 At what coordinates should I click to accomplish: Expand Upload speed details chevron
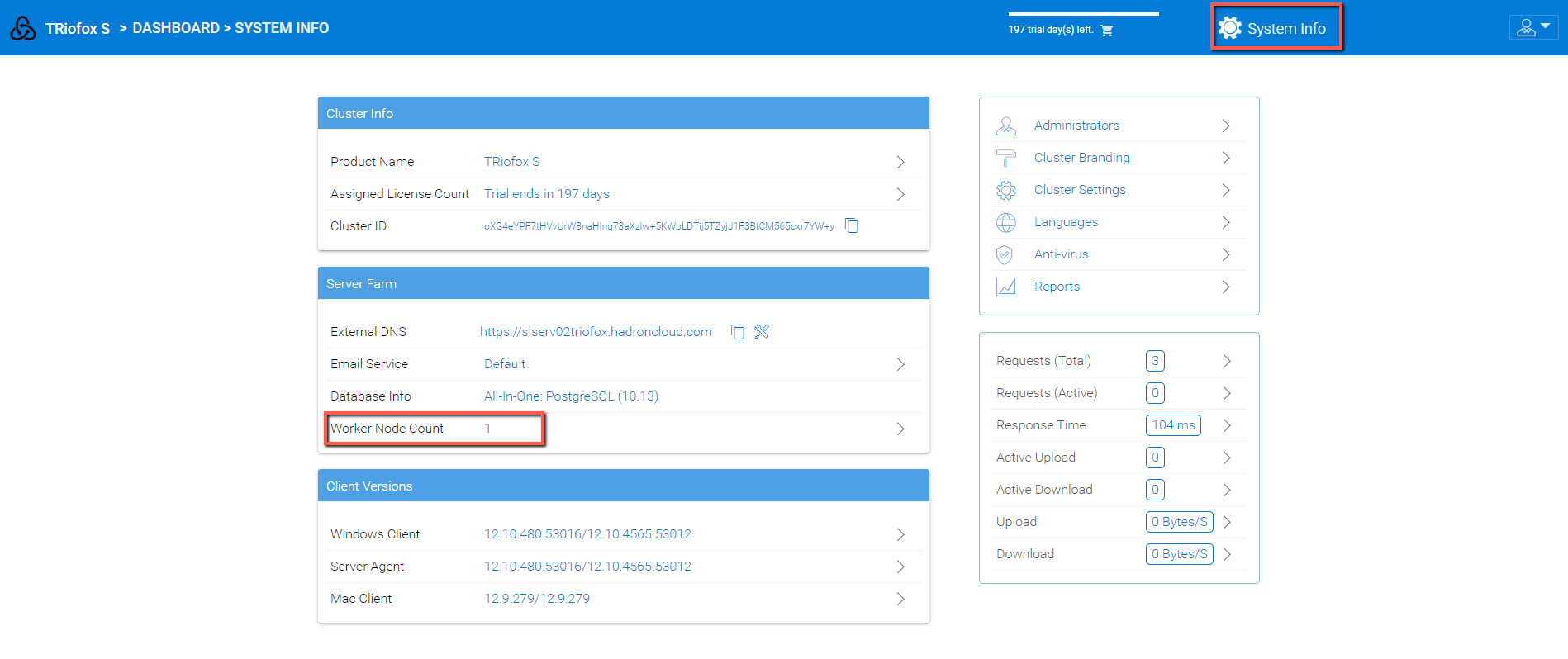[x=1227, y=522]
